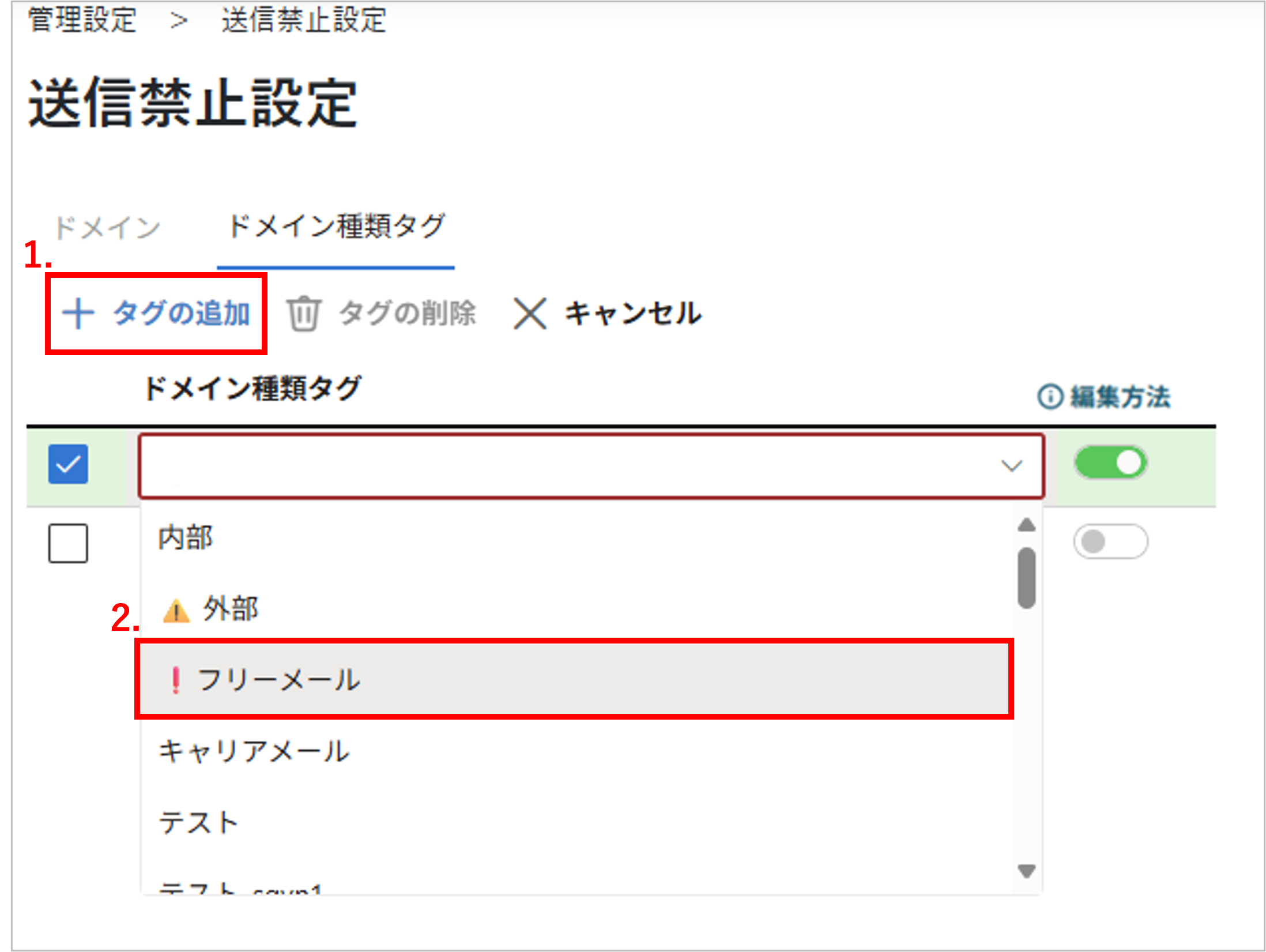Go to 管理設定 in the breadcrumb
Viewport: 1266px width, 952px height.
tap(82, 20)
